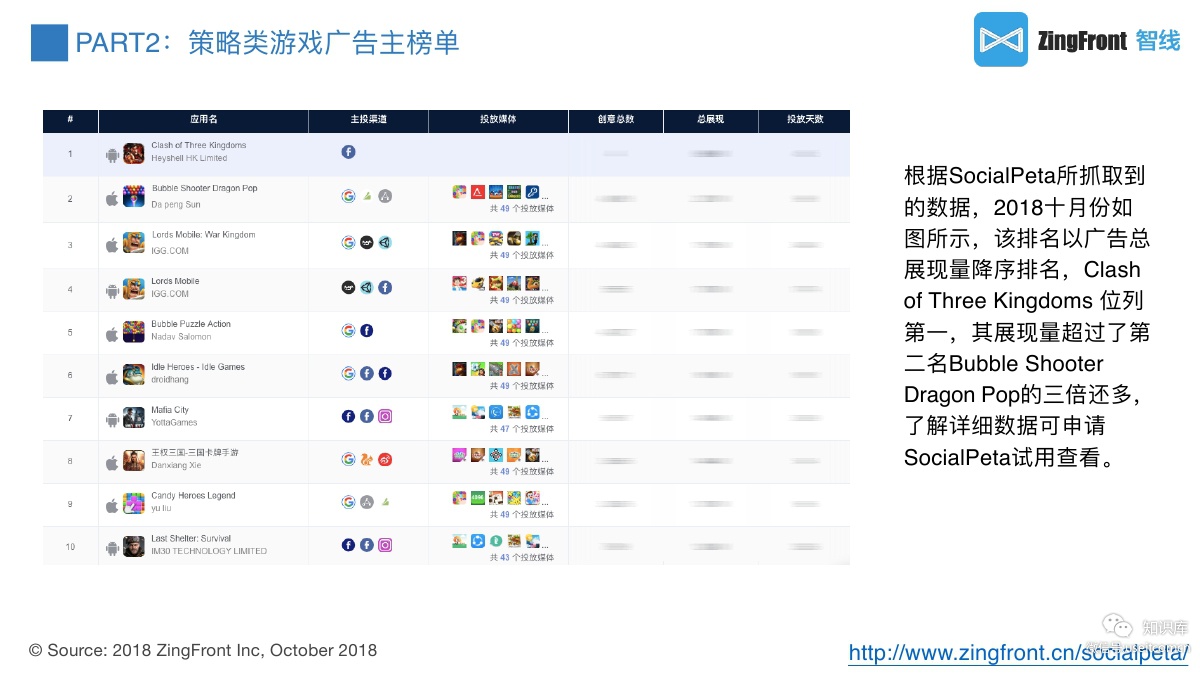1200x675 pixels.
Task: Click the 主投渠道 column header
Action: point(368,120)
